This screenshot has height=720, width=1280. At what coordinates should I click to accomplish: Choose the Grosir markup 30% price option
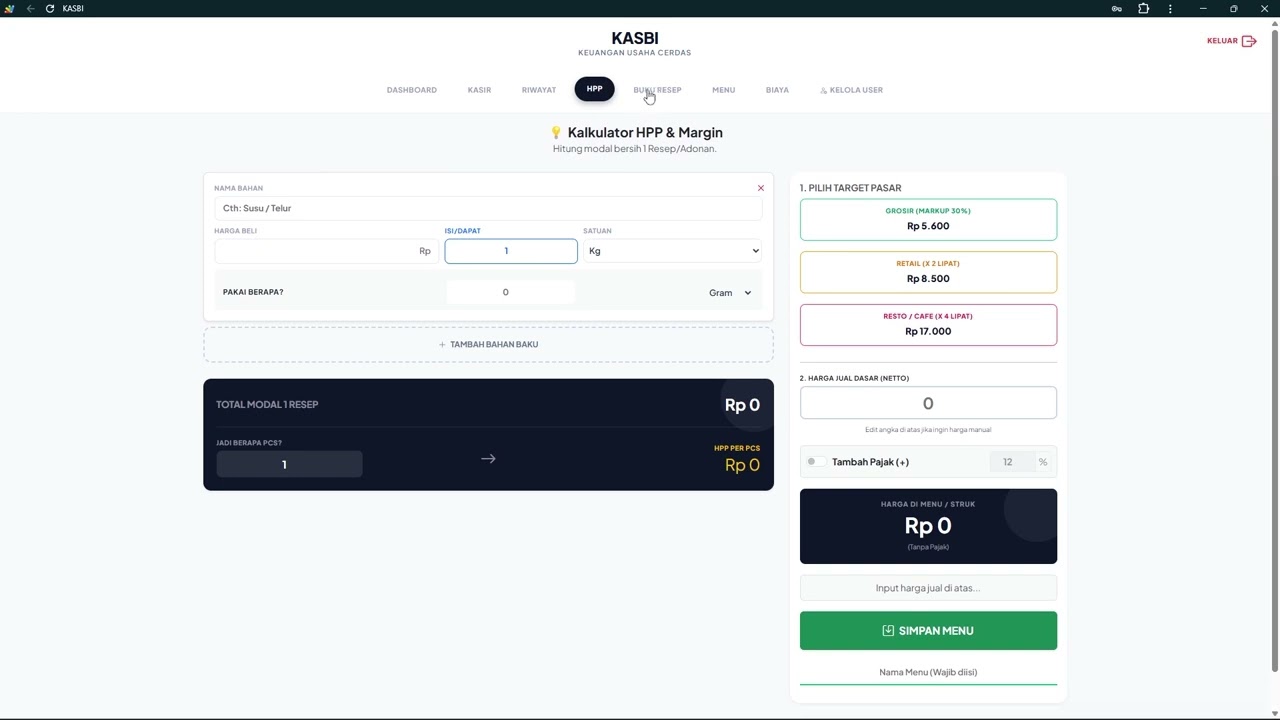tap(928, 219)
